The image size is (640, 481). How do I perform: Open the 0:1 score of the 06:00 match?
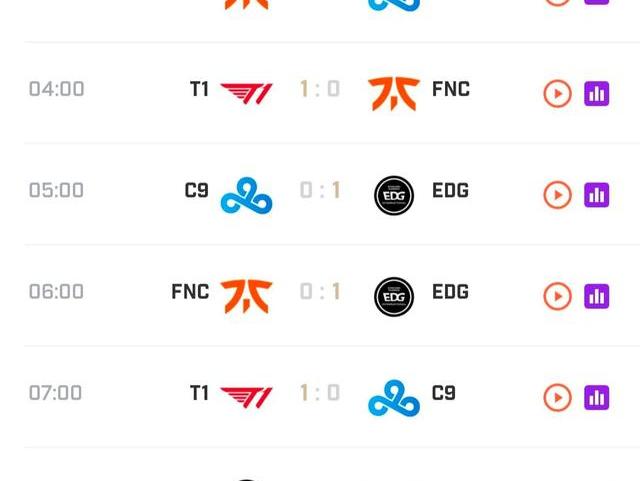click(320, 292)
